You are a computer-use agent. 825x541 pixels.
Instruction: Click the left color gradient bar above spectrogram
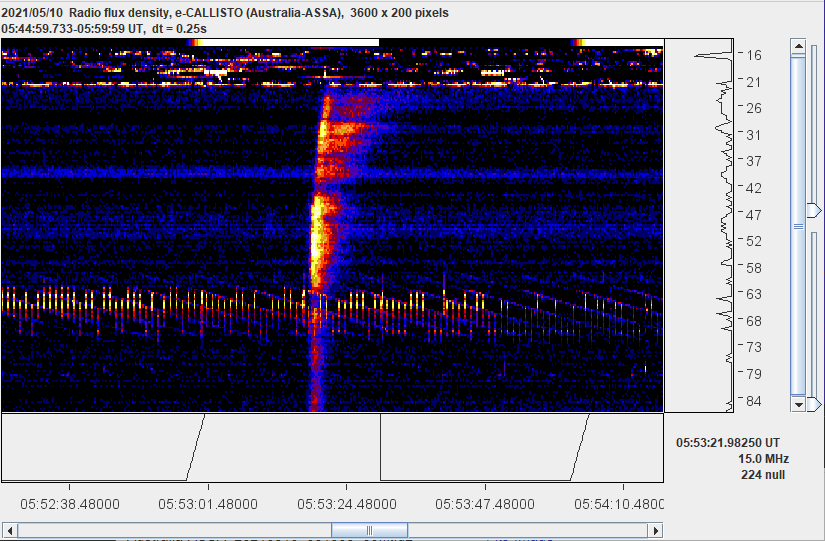(x=190, y=43)
